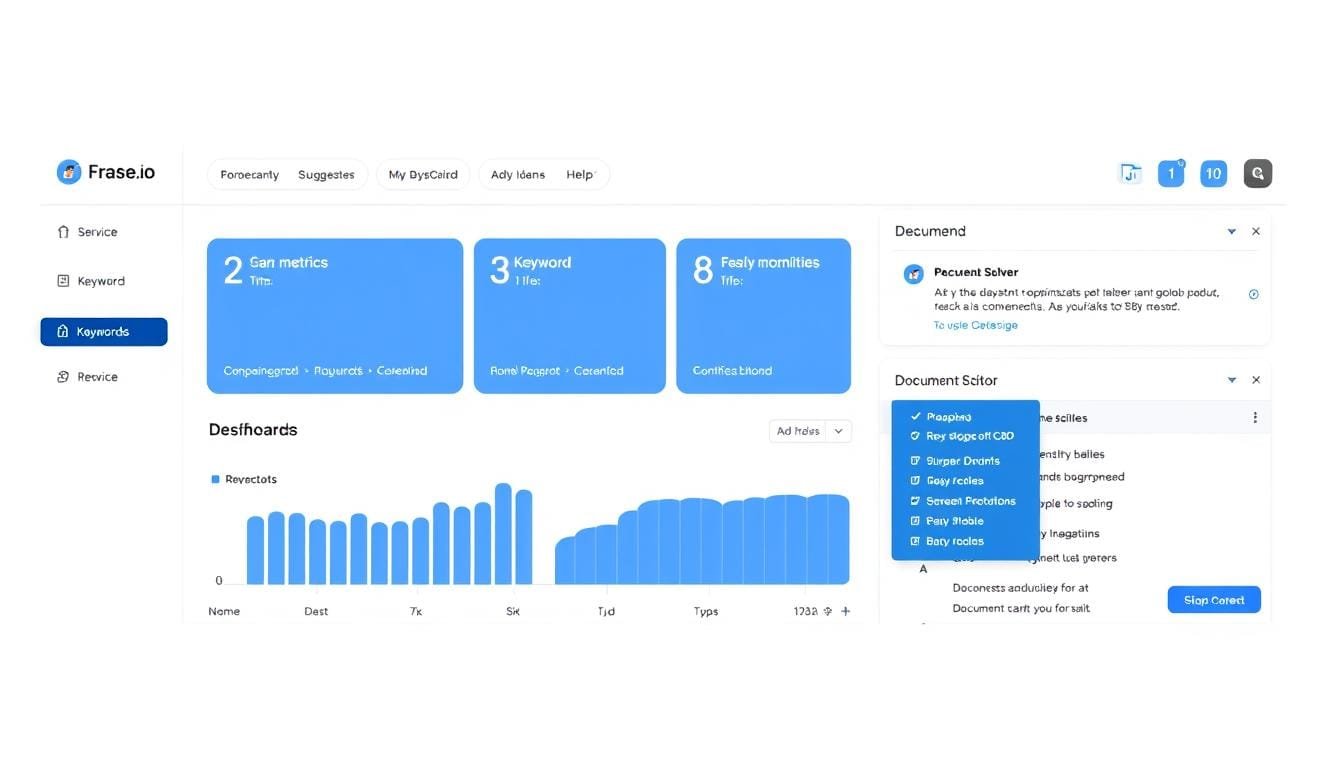Click the blue '1' notification icon

click(1170, 174)
